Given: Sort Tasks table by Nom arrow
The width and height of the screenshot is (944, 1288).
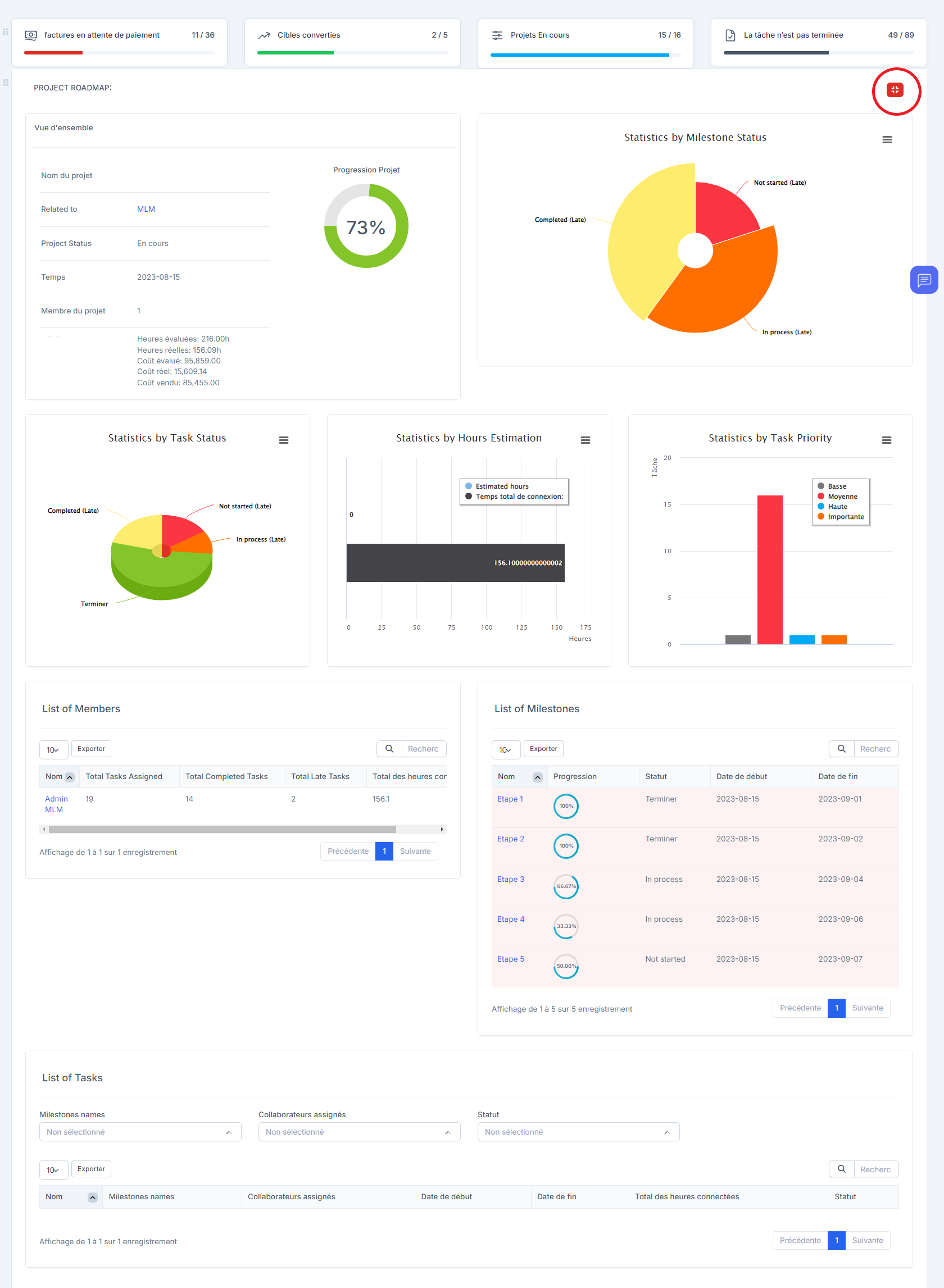Looking at the screenshot, I should point(93,1197).
